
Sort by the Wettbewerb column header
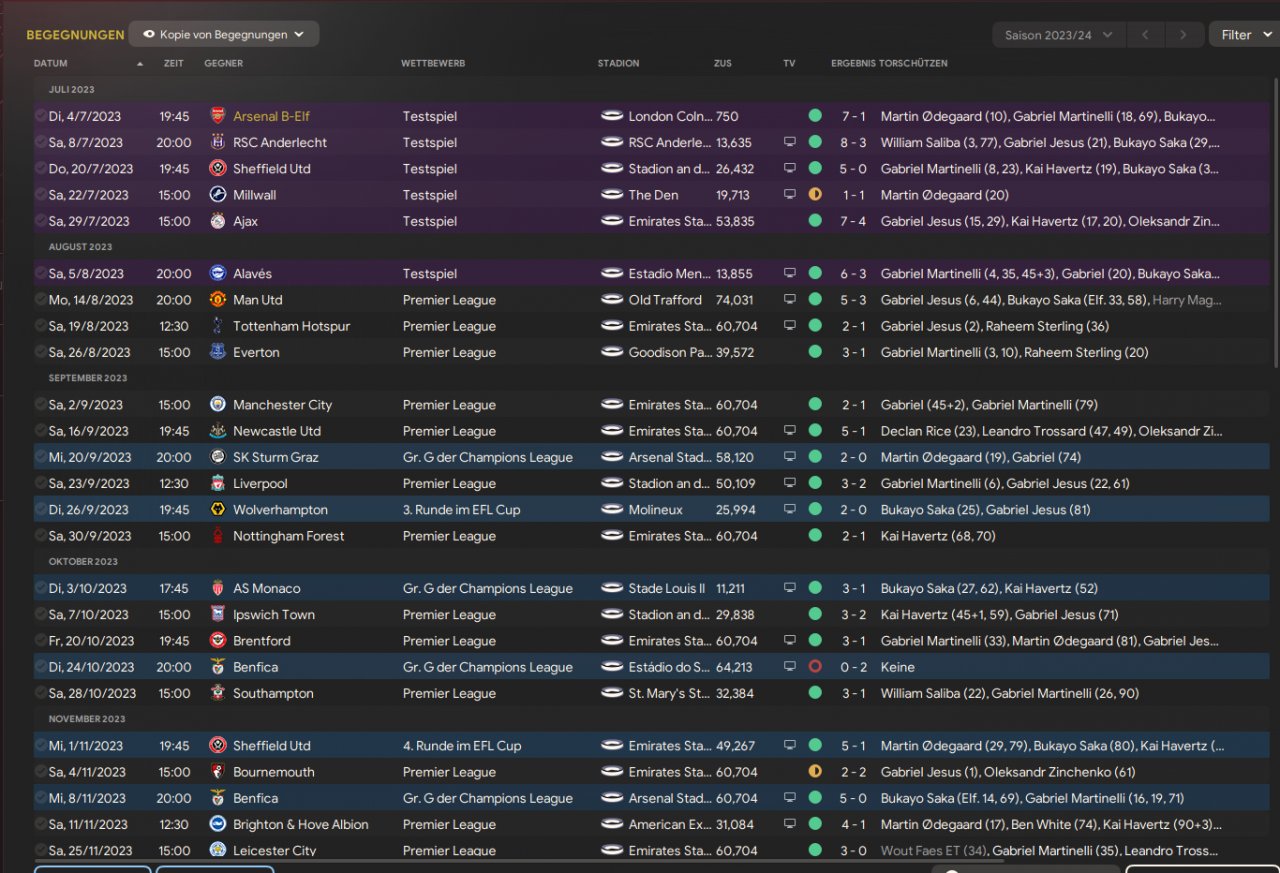click(433, 63)
